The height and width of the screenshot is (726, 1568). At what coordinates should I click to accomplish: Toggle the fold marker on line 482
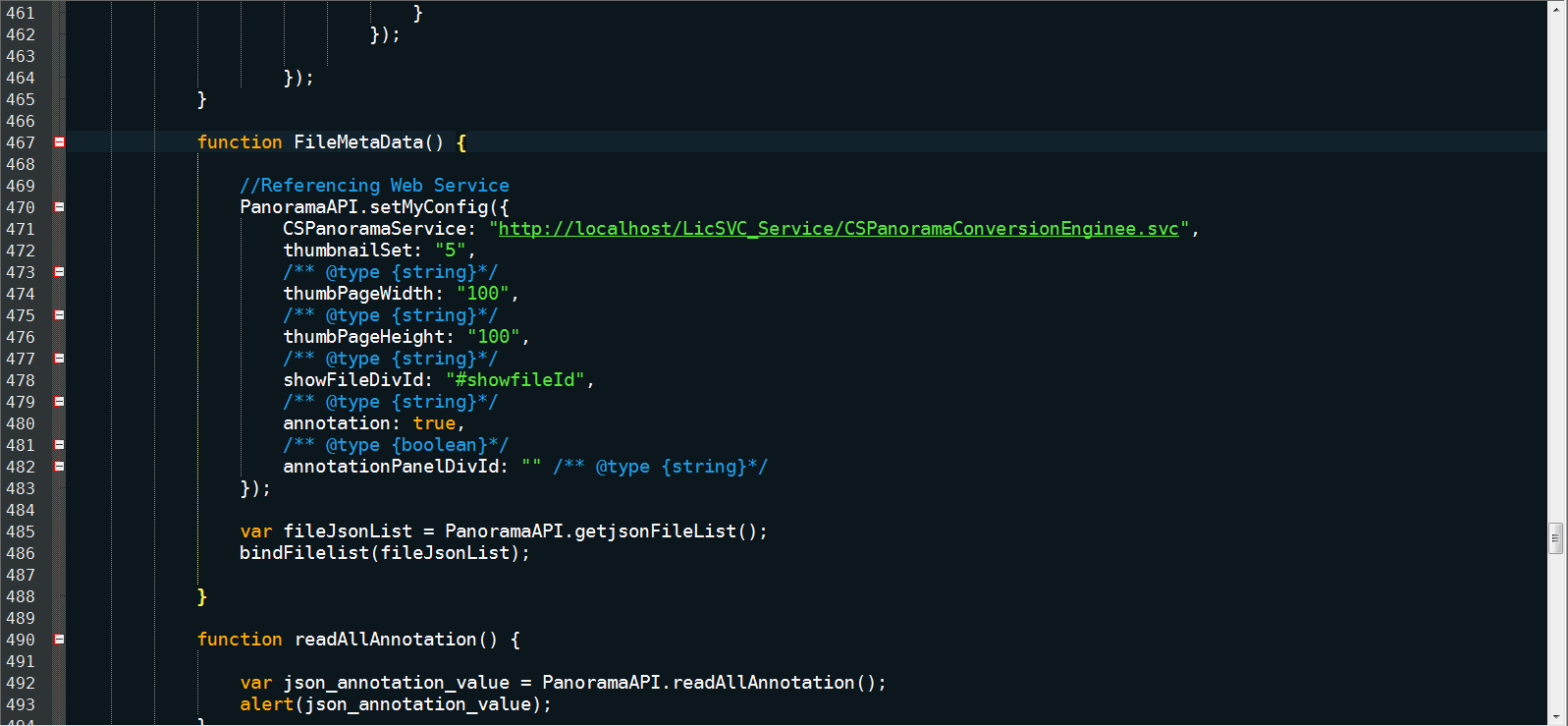59,467
